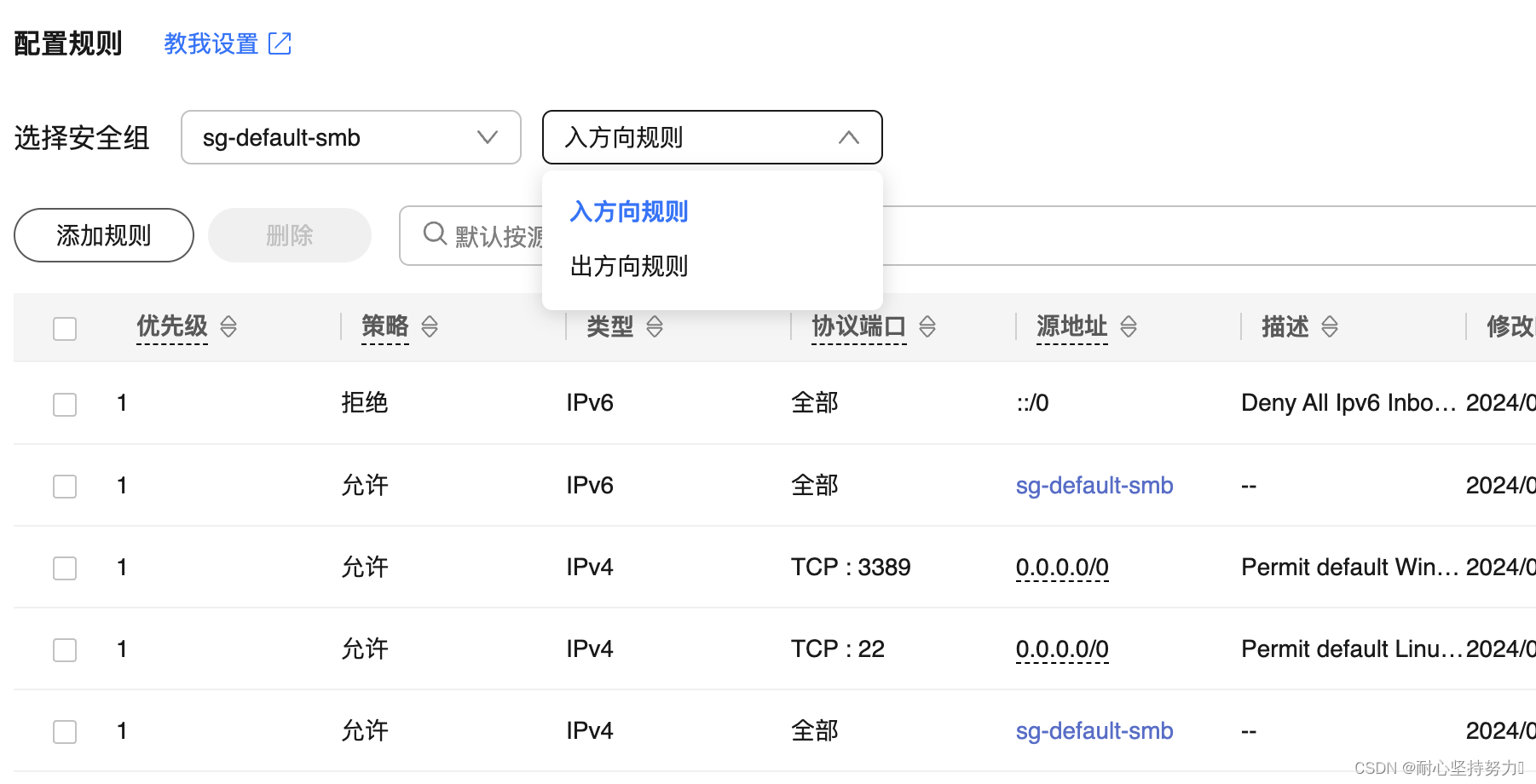
Task: Click the 拒绝 policy cell
Action: [365, 402]
